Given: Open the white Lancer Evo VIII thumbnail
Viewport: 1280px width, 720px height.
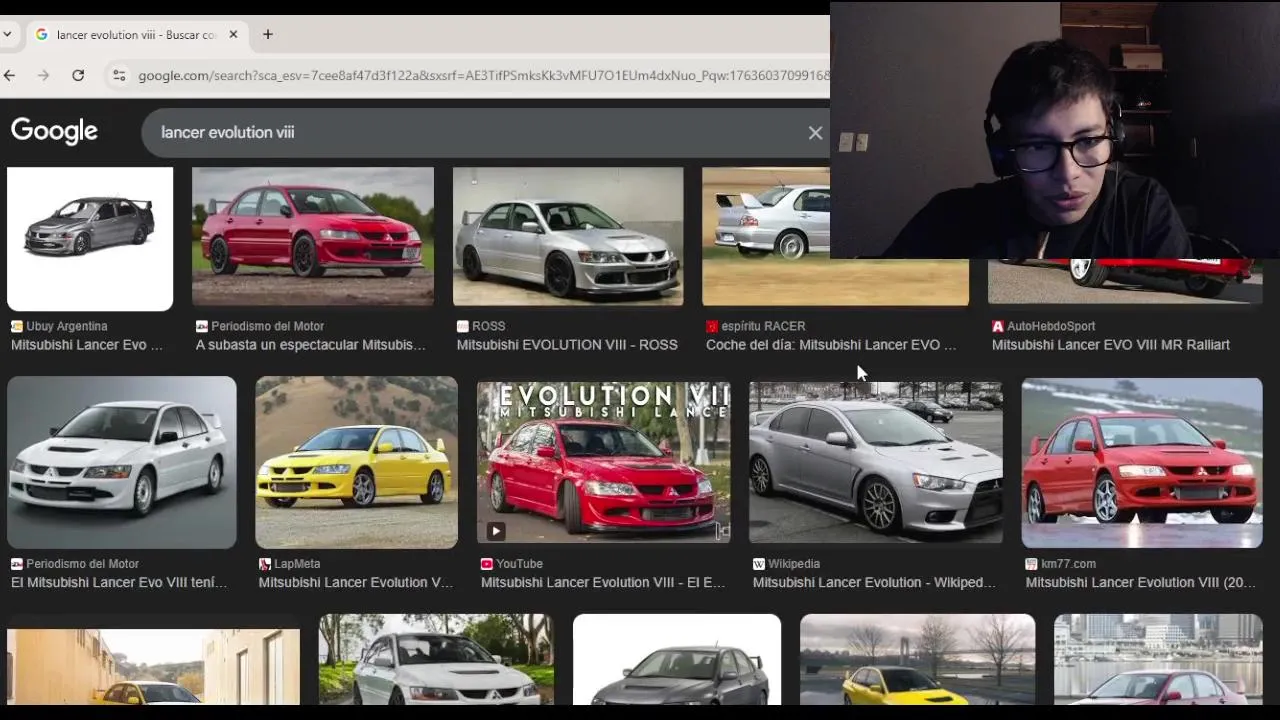Looking at the screenshot, I should 122,462.
